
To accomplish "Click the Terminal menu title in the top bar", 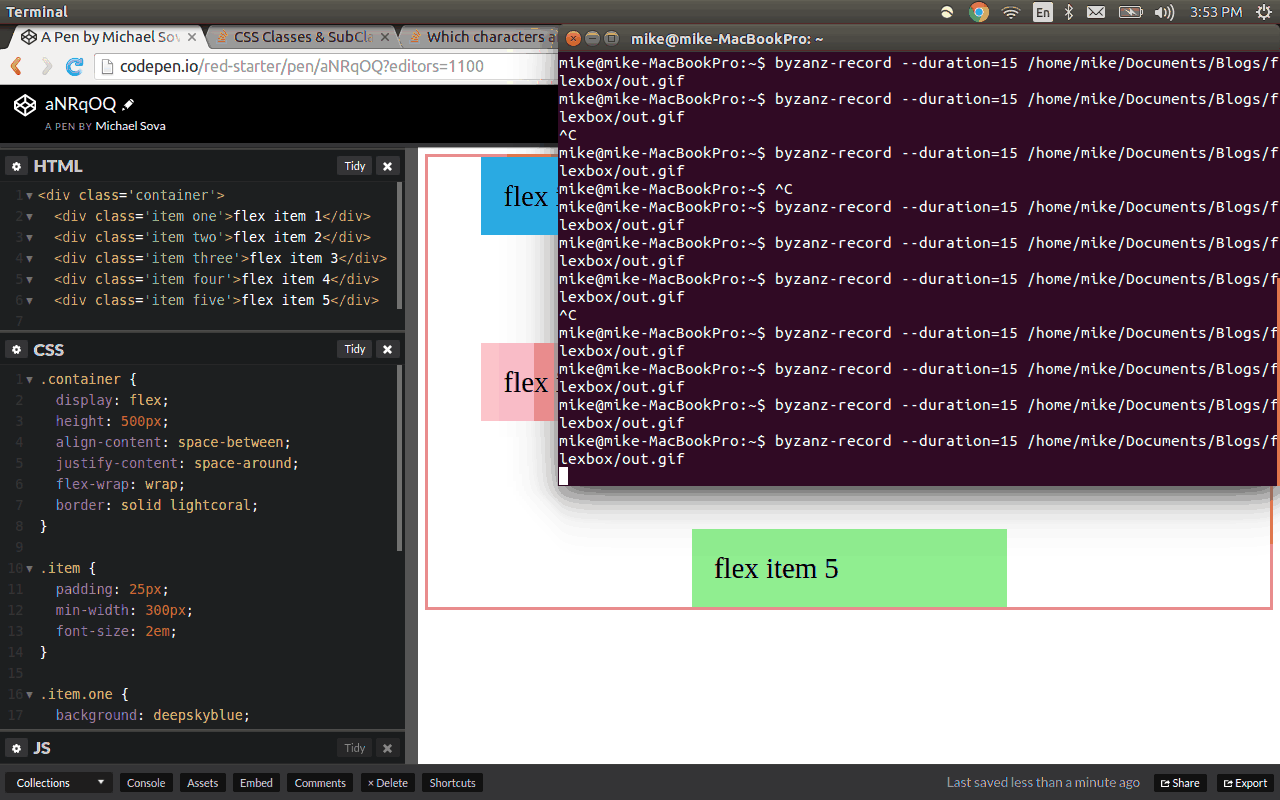I will pyautogui.click(x=36, y=12).
